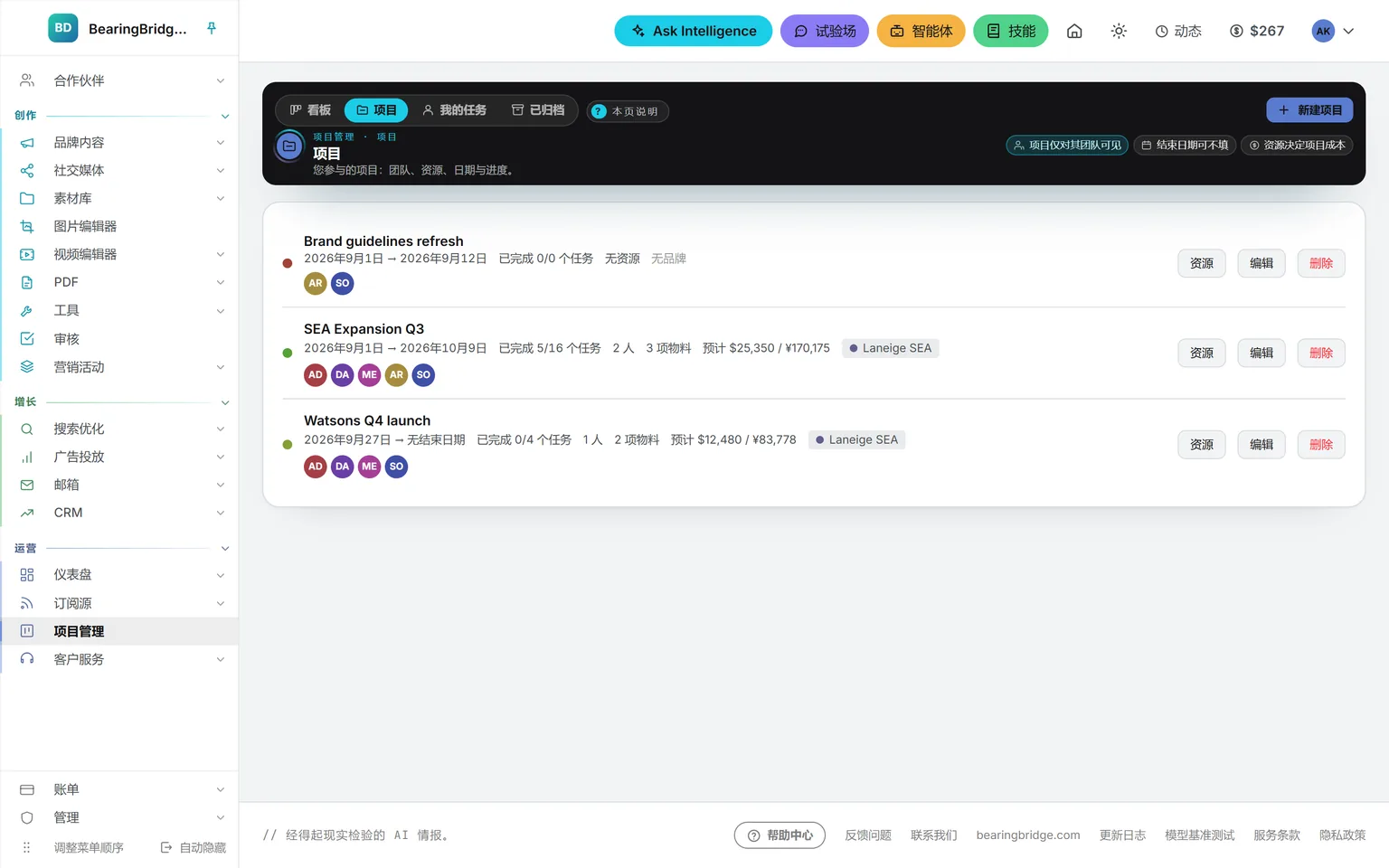
Task: Open the AK user avatar menu
Action: 1333,31
